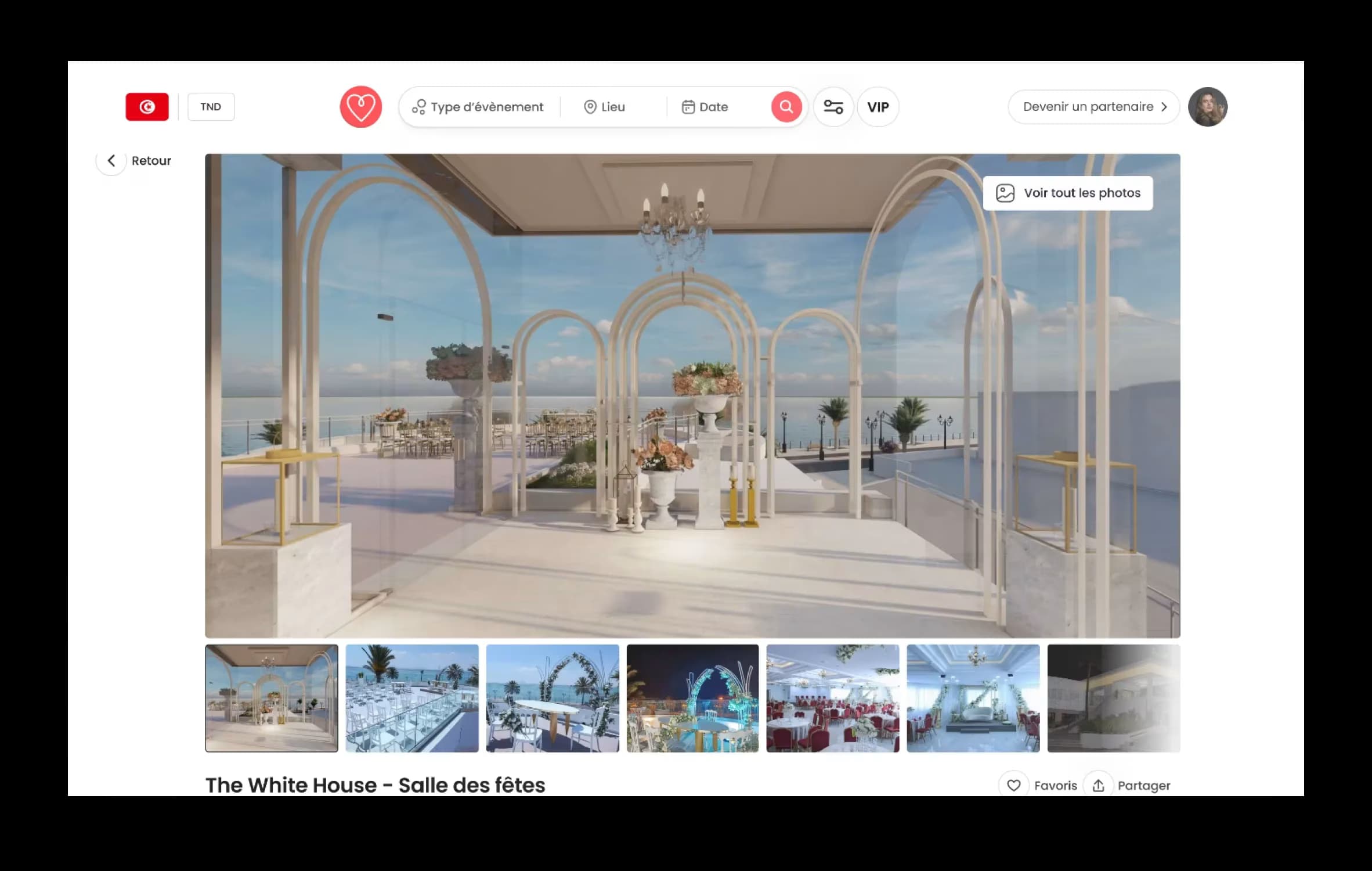Open the Lieu location field

(x=604, y=107)
